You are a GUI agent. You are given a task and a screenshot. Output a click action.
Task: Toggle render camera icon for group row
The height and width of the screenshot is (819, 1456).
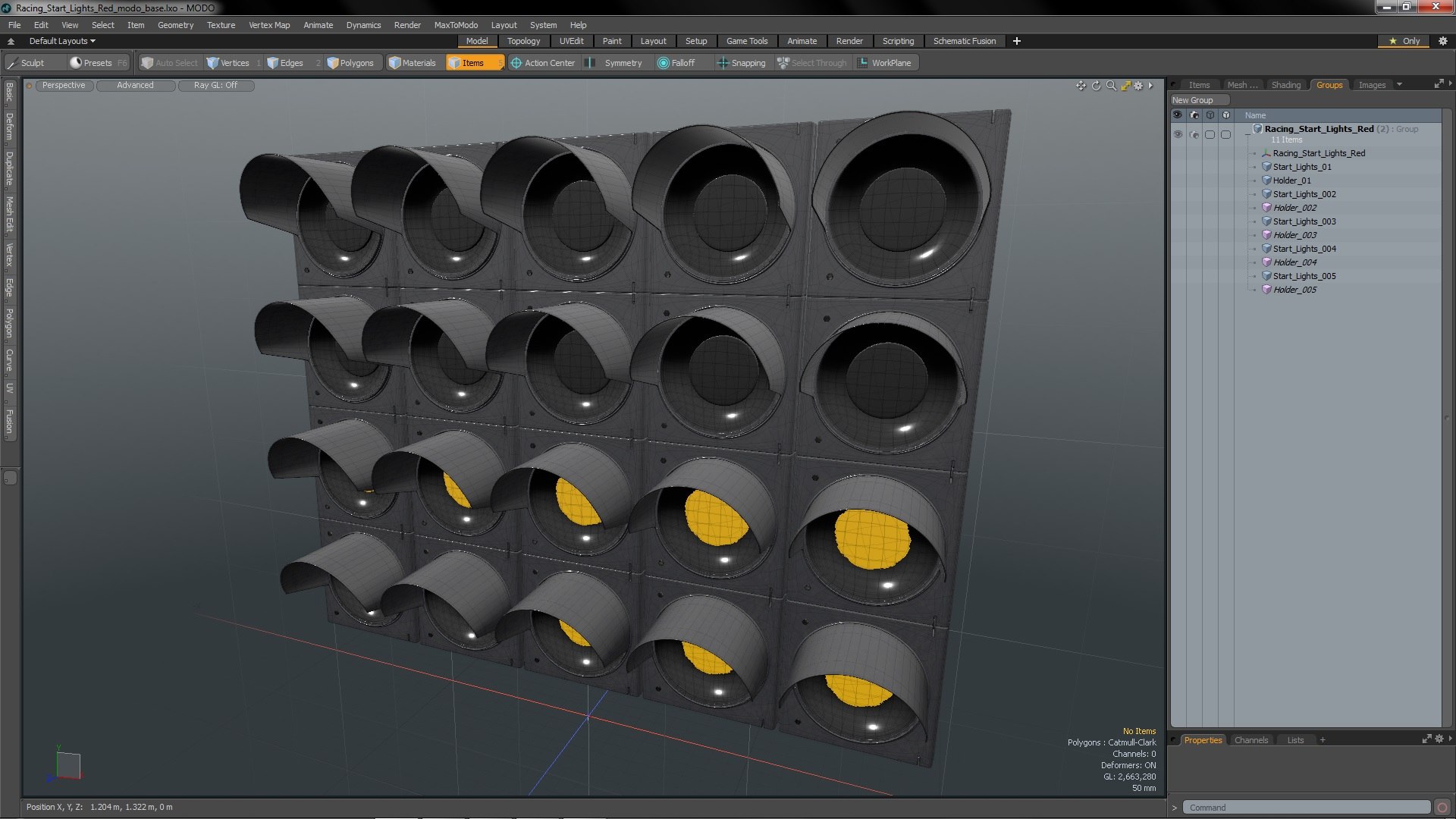point(1194,134)
